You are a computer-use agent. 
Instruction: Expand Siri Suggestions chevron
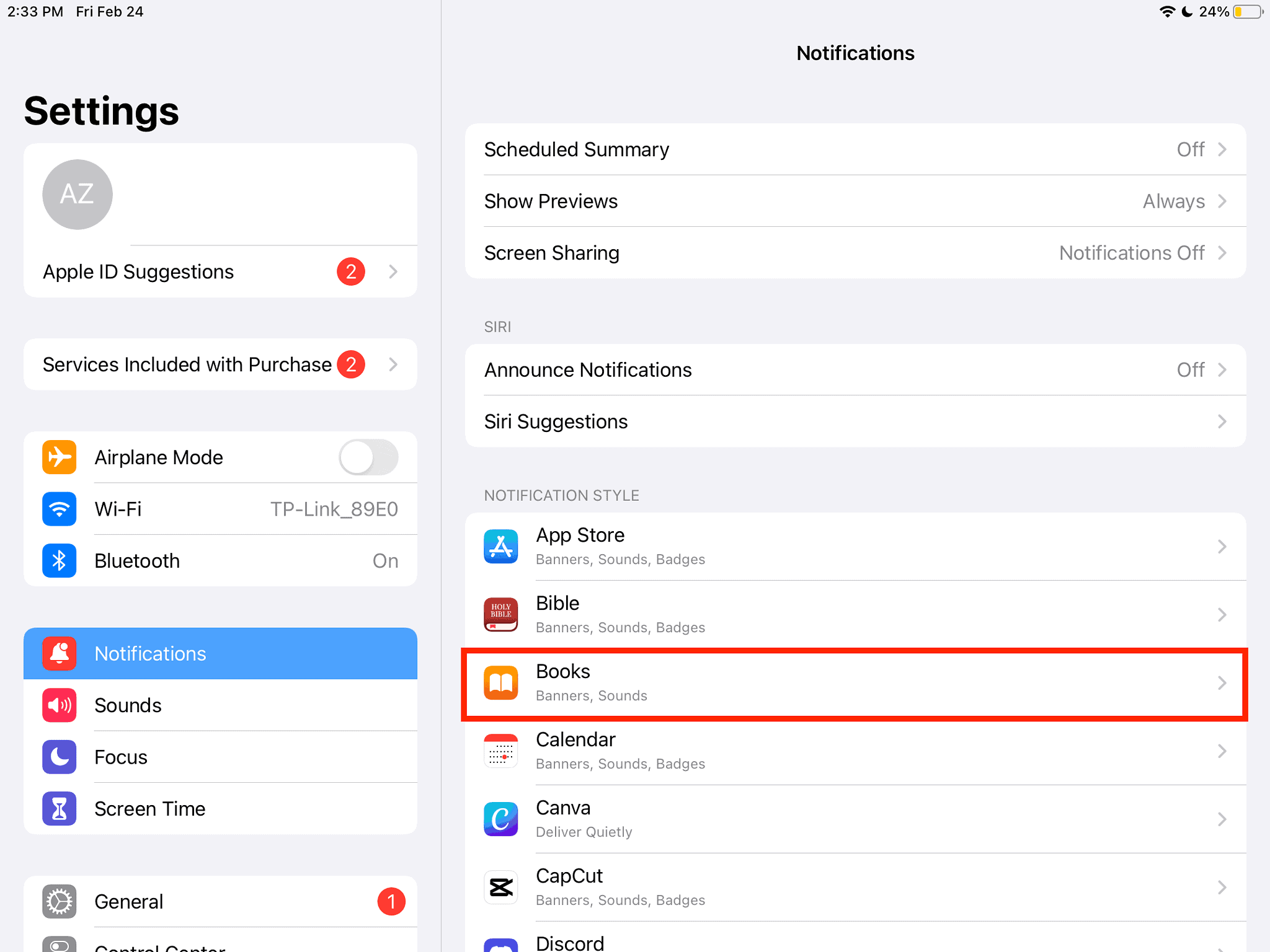[x=1221, y=421]
